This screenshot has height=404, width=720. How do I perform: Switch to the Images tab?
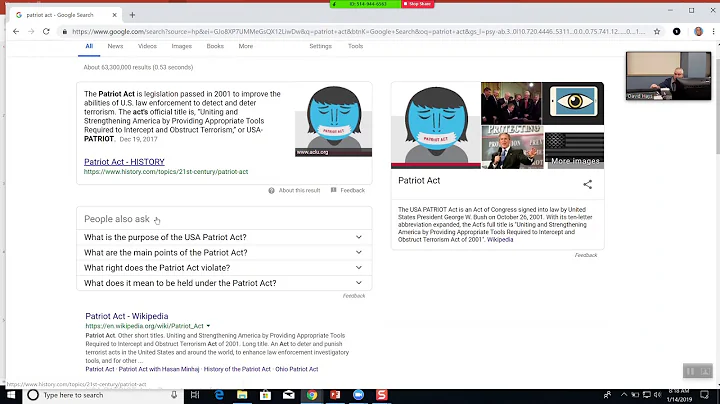(181, 46)
